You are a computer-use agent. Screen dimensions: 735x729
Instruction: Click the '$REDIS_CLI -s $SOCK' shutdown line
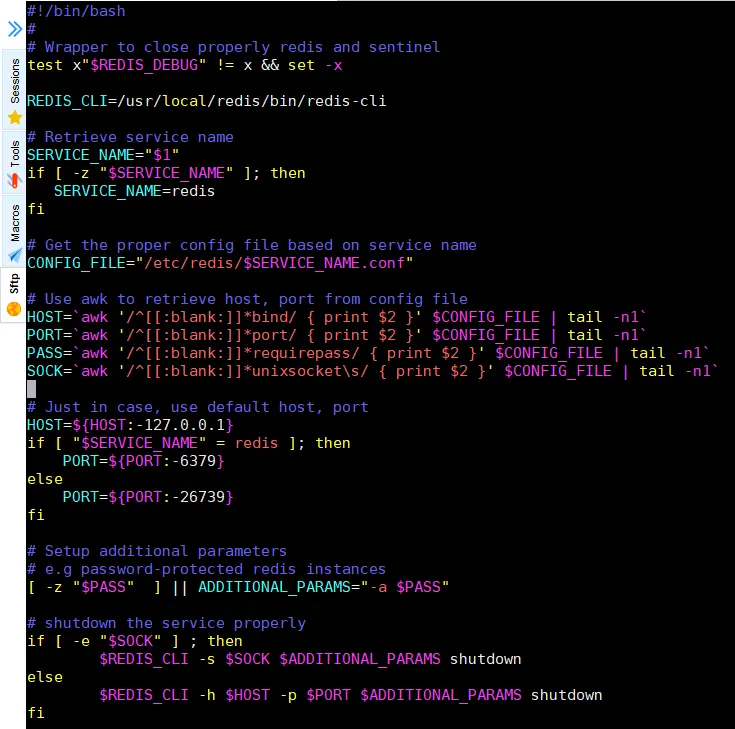click(x=310, y=659)
